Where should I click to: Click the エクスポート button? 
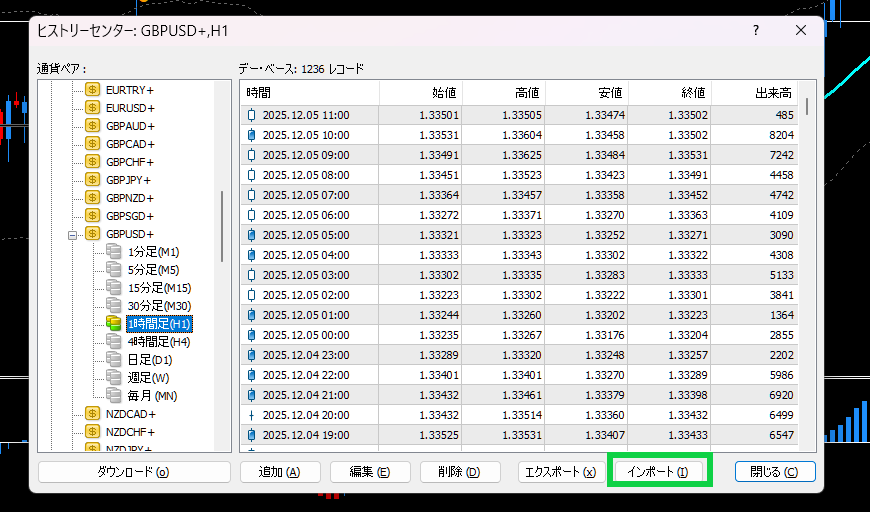(560, 472)
